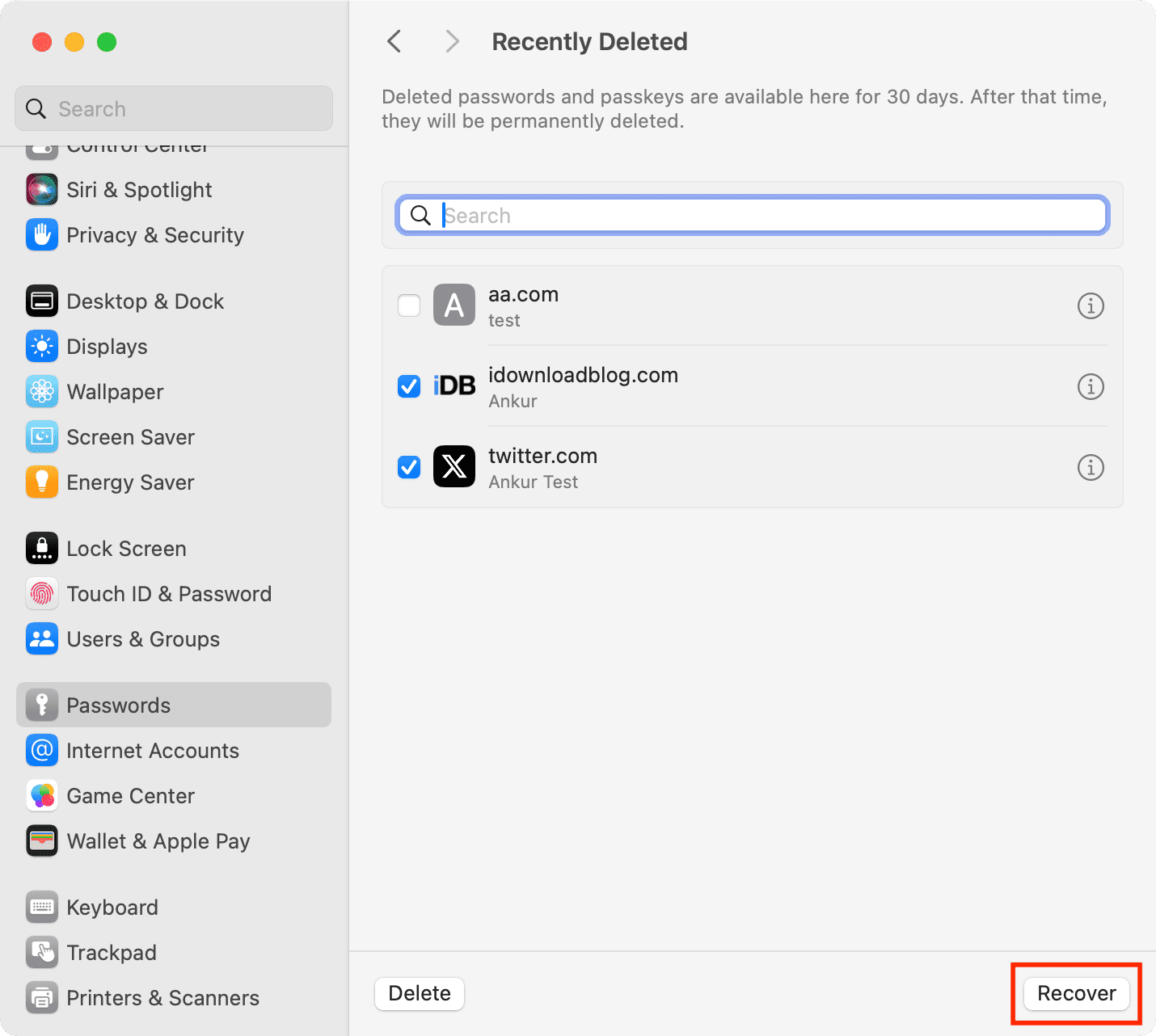Click the Users & Groups icon
Viewport: 1156px width, 1036px height.
[x=42, y=639]
